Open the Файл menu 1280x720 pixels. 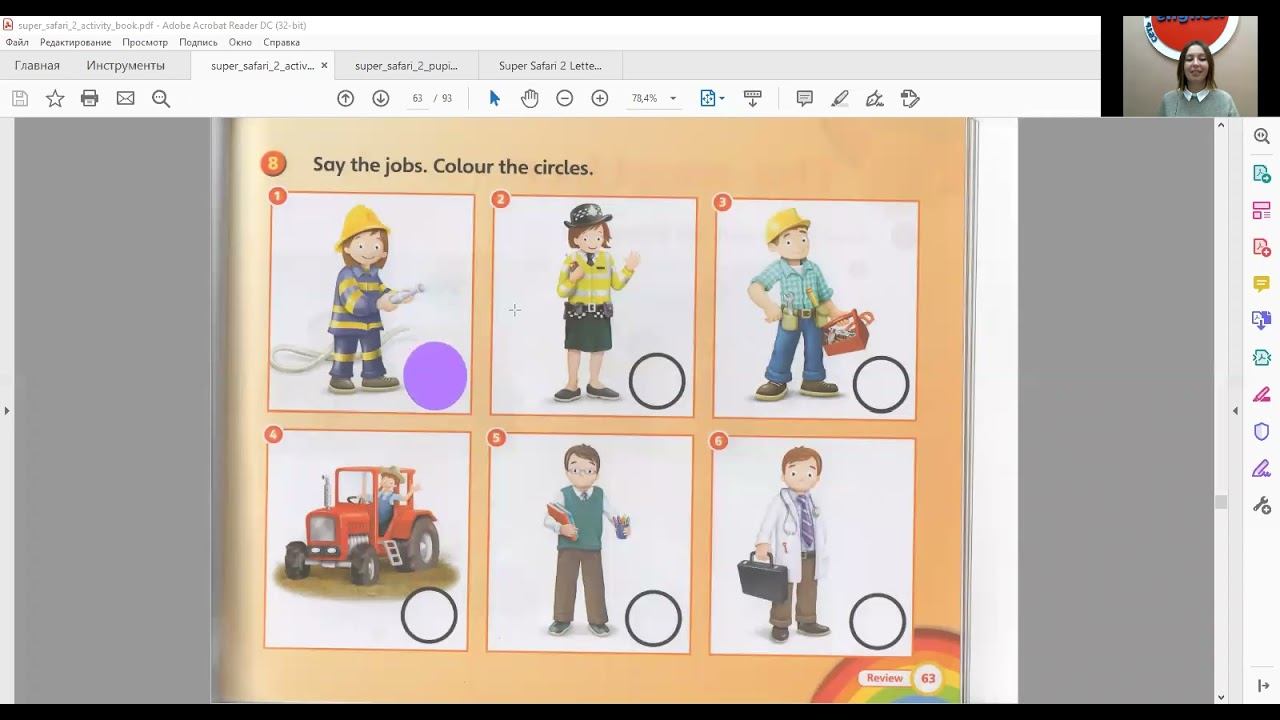click(17, 42)
